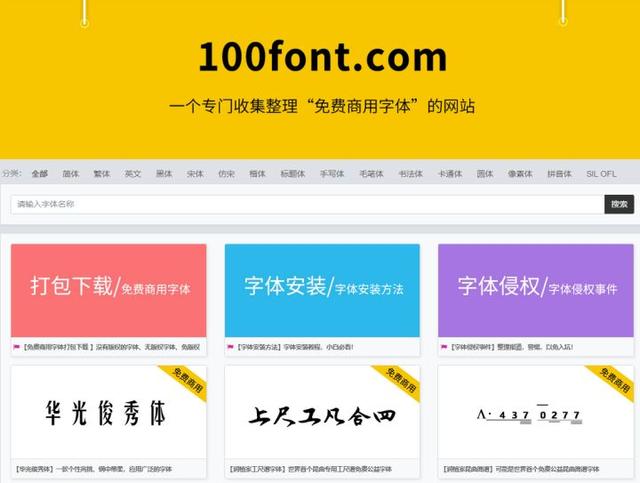The image size is (640, 483).
Task: Show the 毛笔体 category
Action: click(x=371, y=174)
